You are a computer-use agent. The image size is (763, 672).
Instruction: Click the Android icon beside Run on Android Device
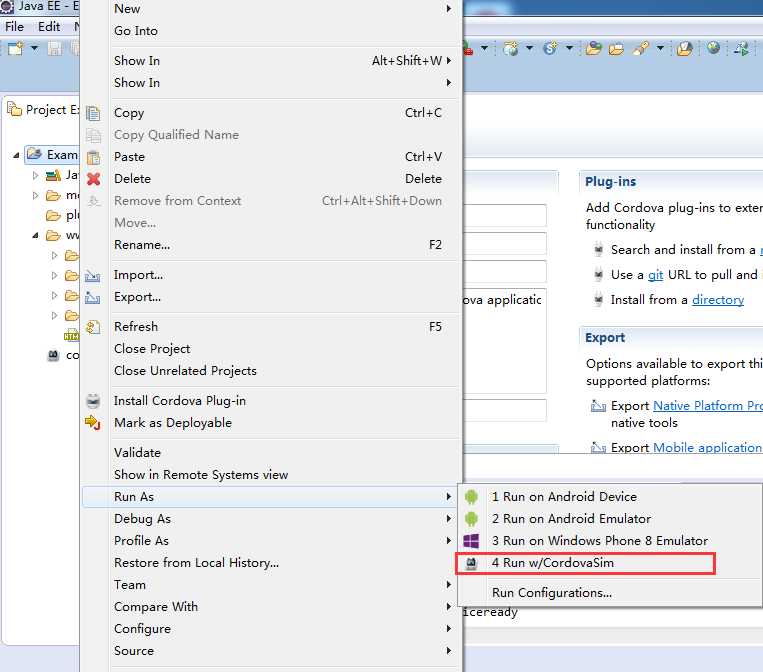point(471,497)
